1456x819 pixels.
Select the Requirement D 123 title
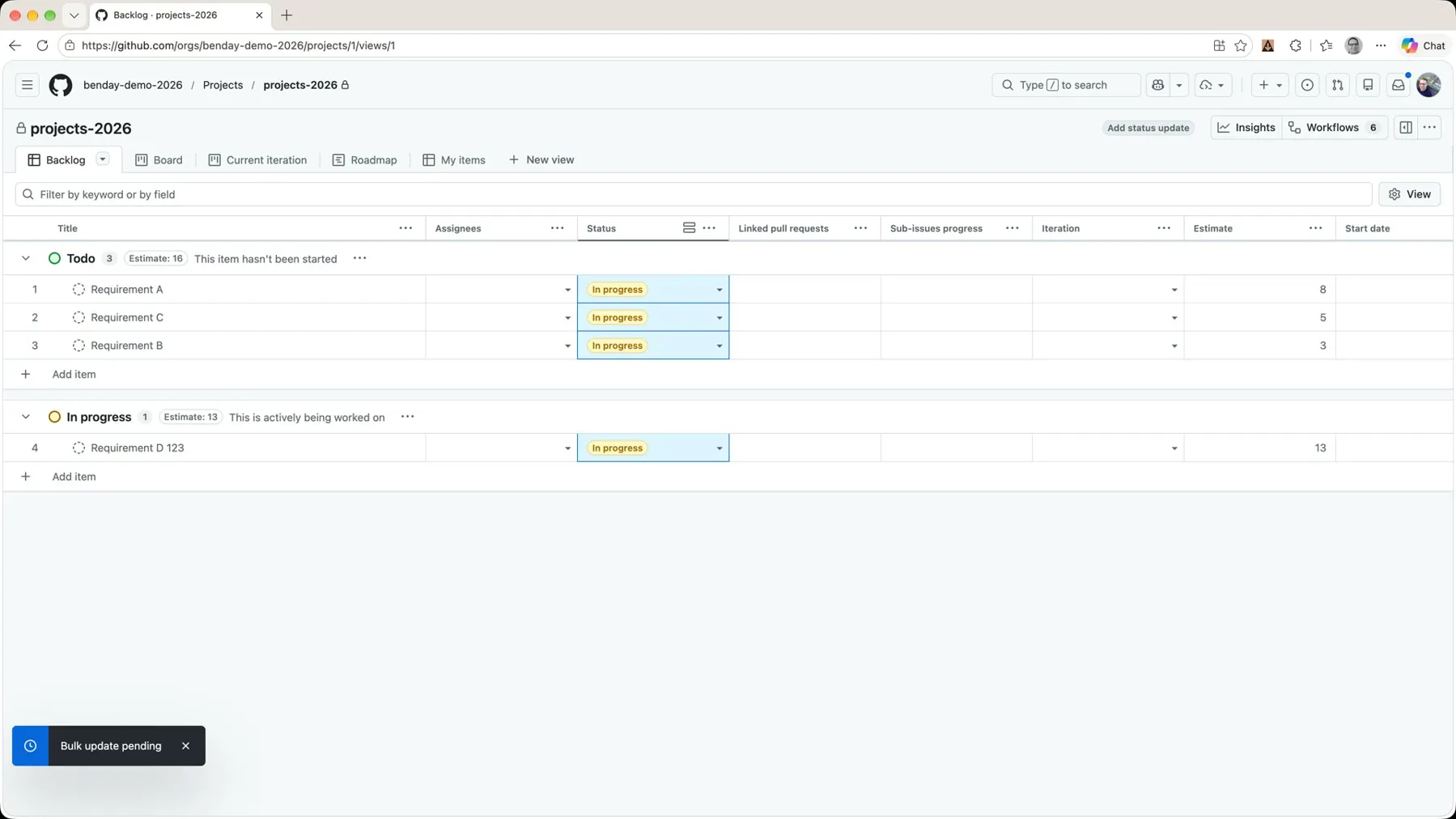138,448
